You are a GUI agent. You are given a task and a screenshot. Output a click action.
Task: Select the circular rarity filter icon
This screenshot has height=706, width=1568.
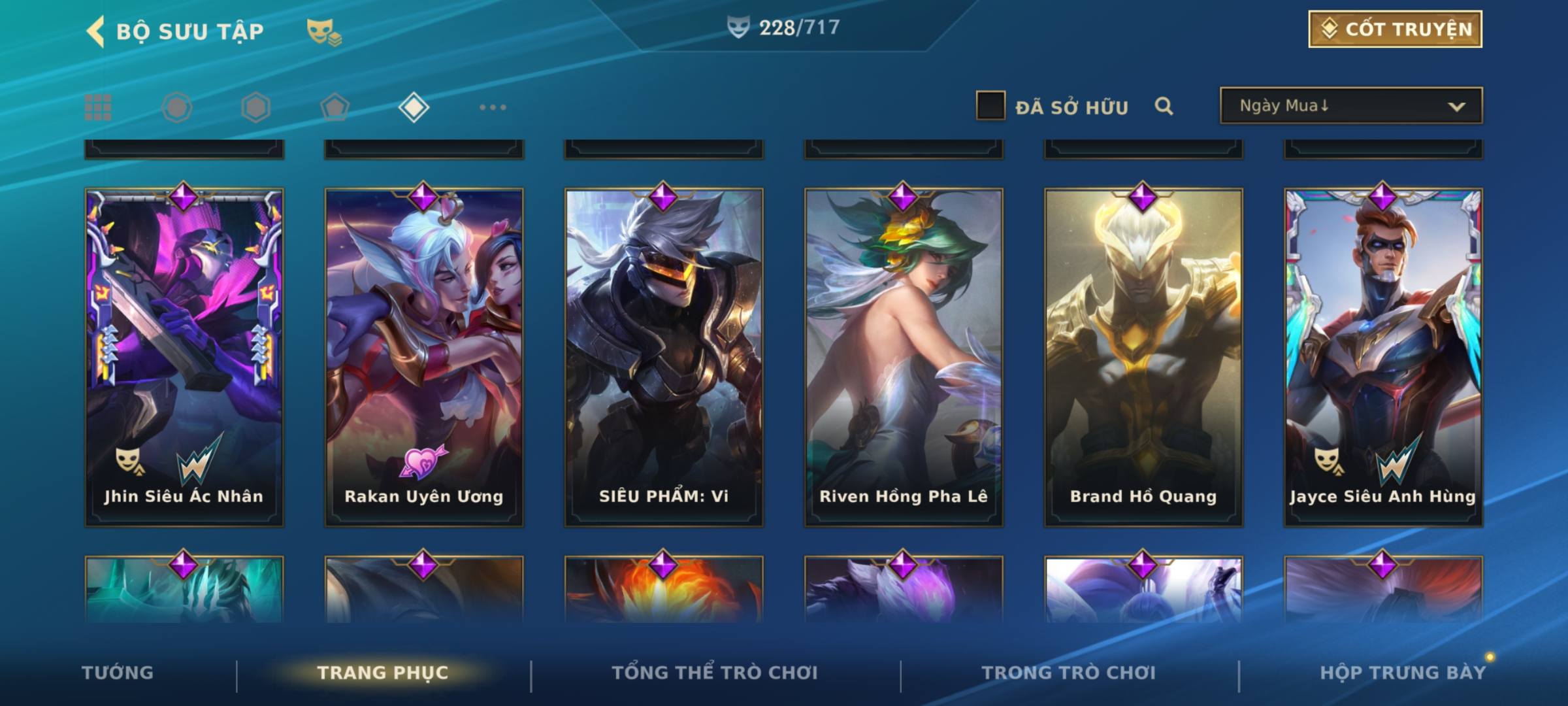pyautogui.click(x=176, y=107)
